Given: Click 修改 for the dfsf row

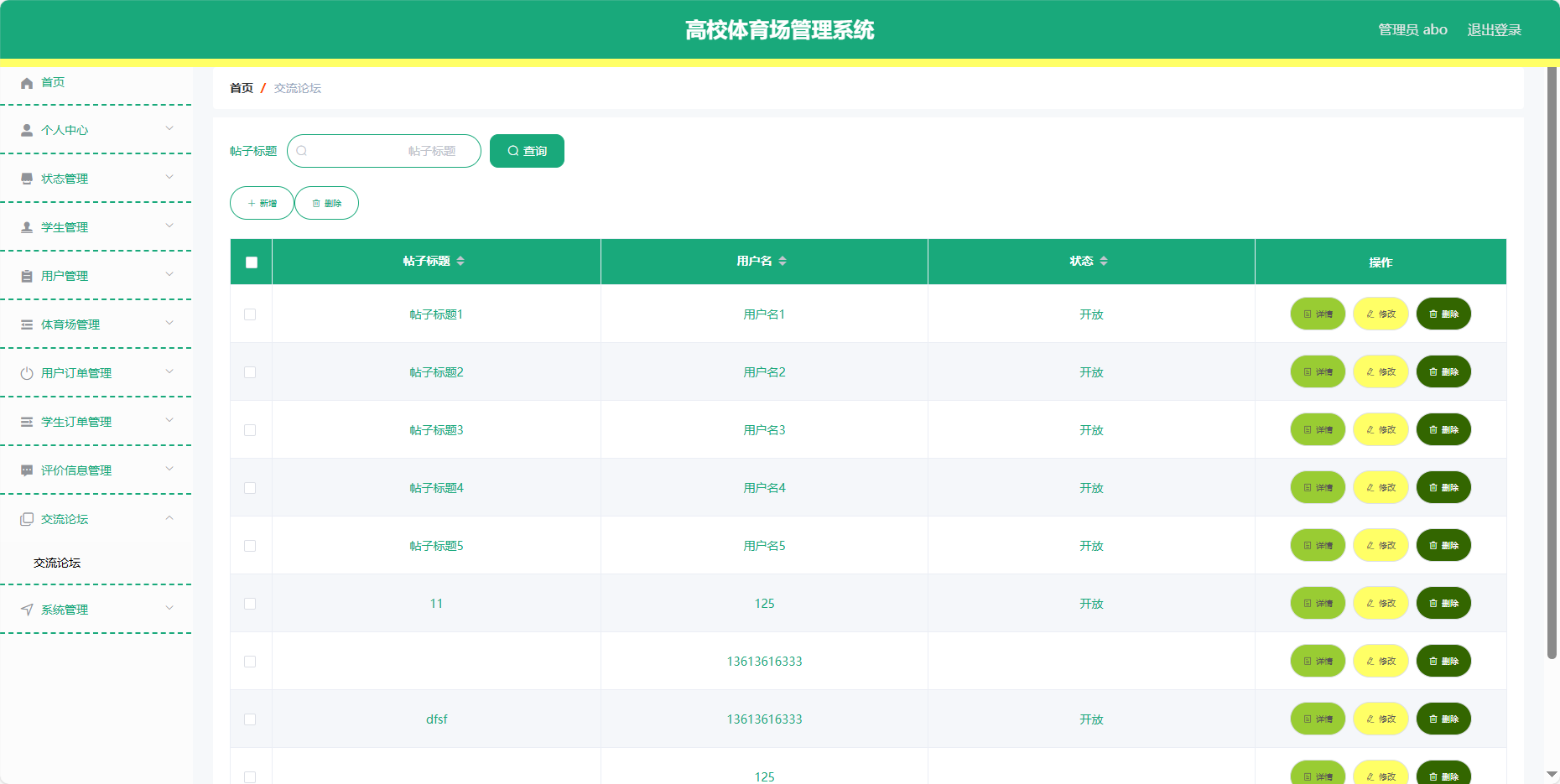Looking at the screenshot, I should (1381, 719).
